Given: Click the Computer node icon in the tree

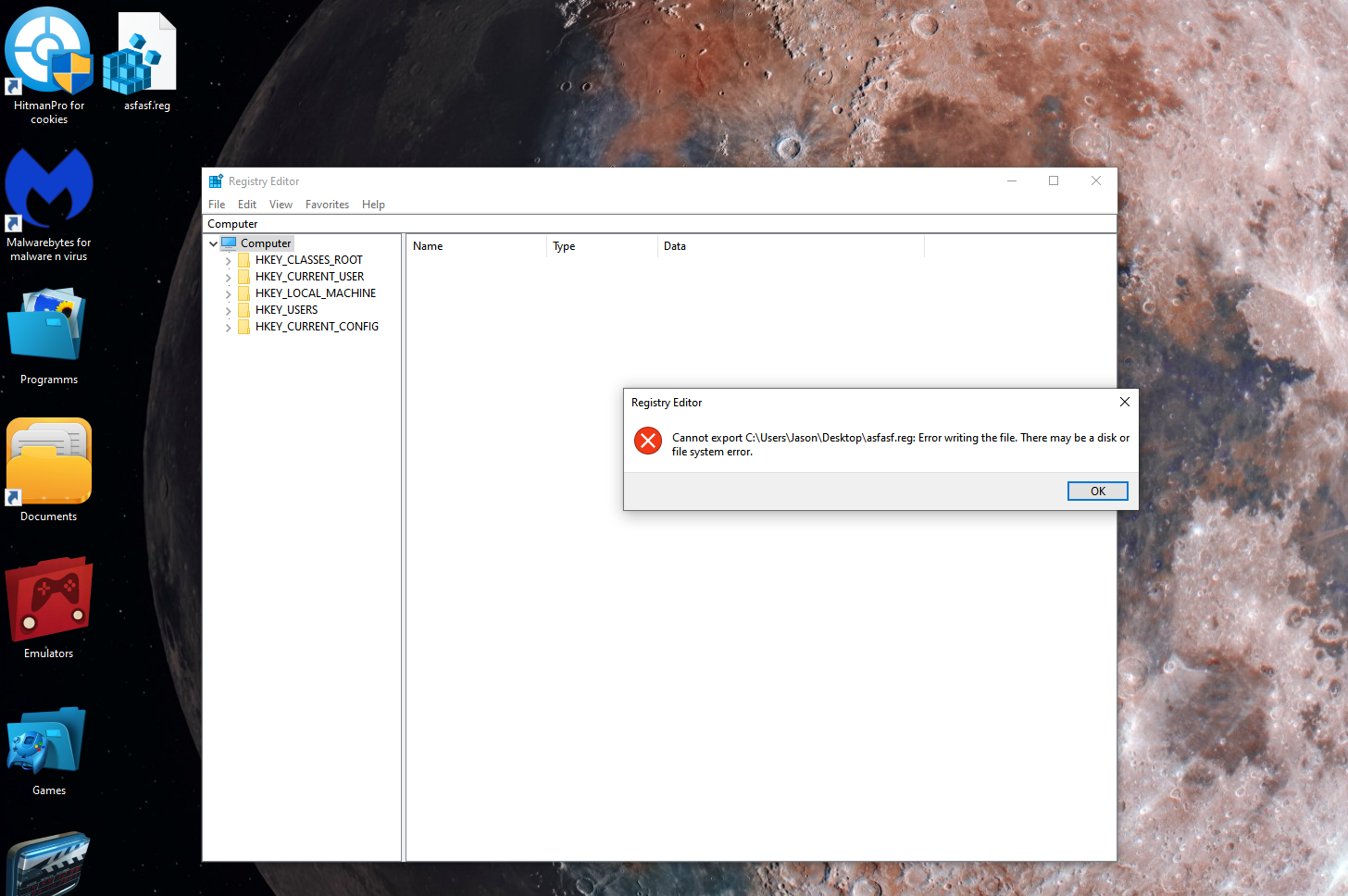Looking at the screenshot, I should pos(229,243).
